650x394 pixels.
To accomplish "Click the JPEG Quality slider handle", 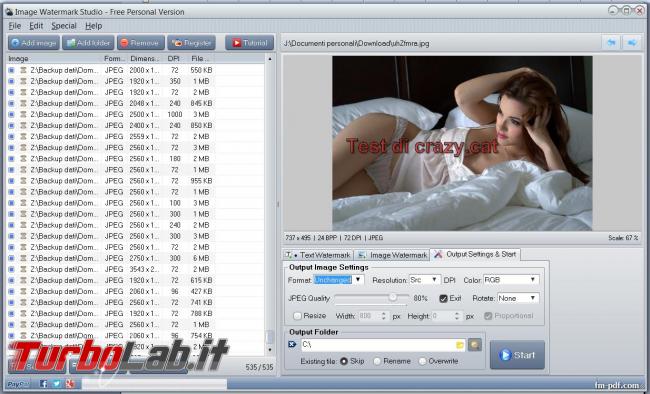I will click(x=393, y=297).
